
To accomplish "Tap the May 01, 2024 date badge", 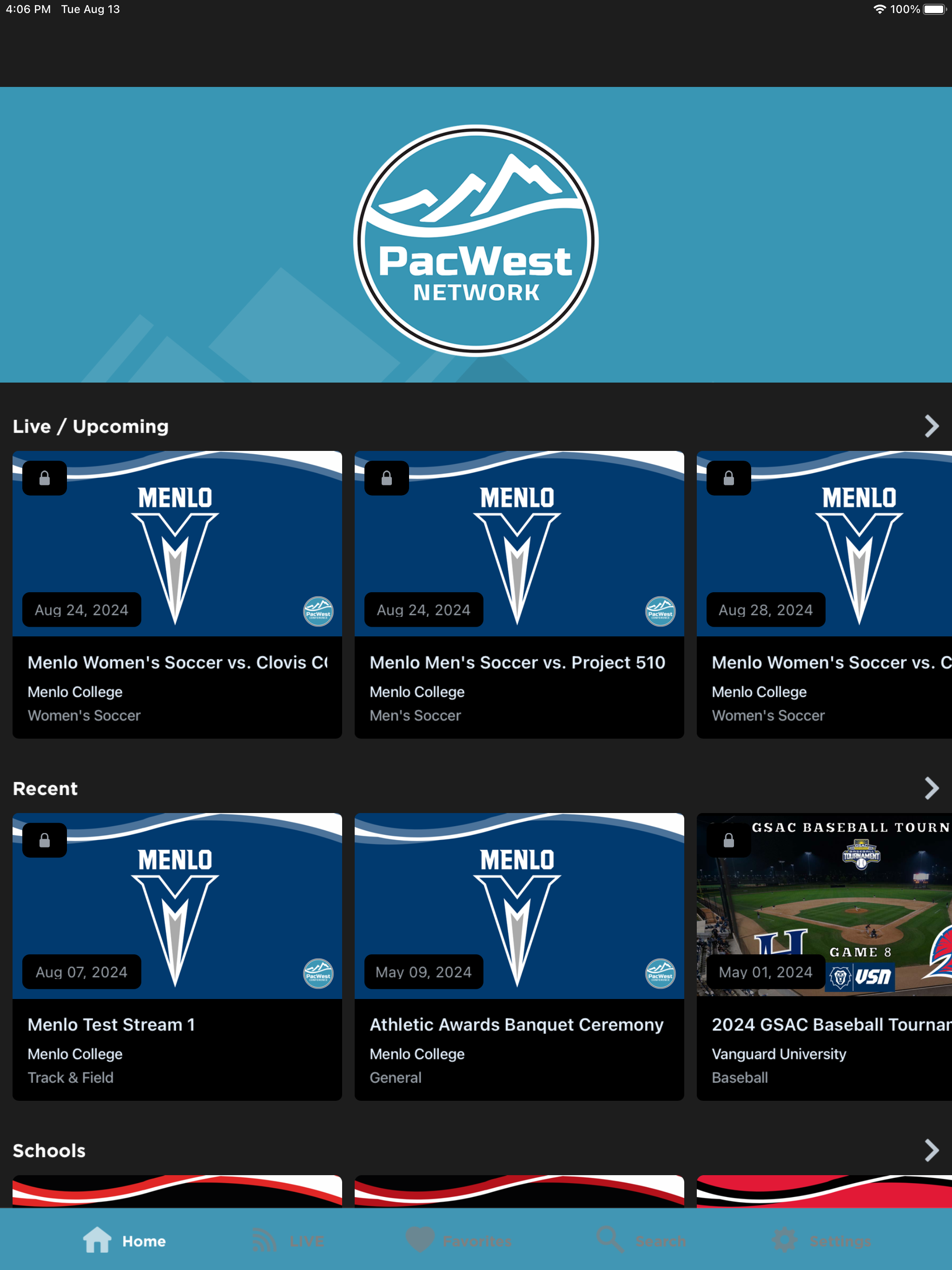I will coord(766,972).
